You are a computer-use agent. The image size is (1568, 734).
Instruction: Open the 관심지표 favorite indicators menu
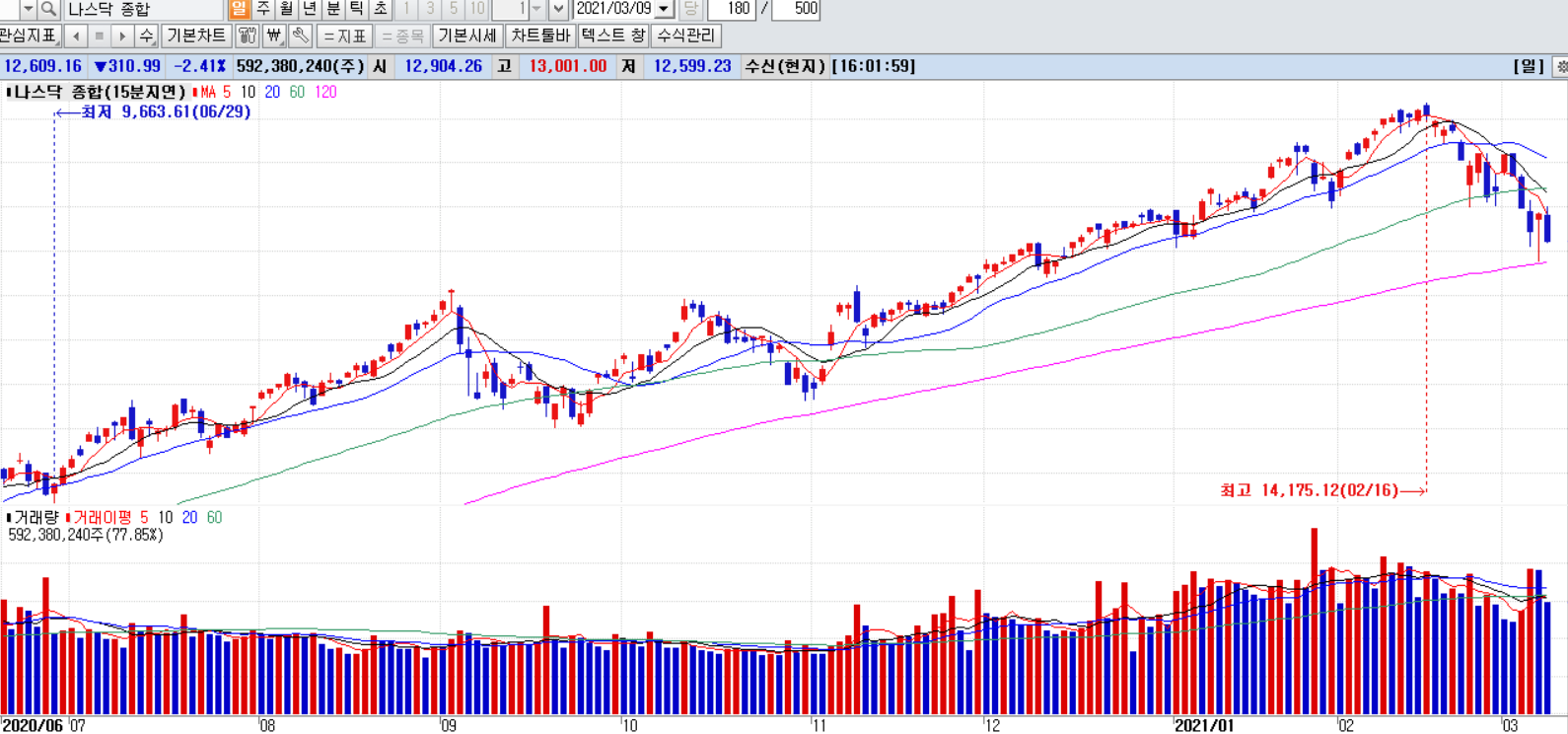[x=30, y=36]
